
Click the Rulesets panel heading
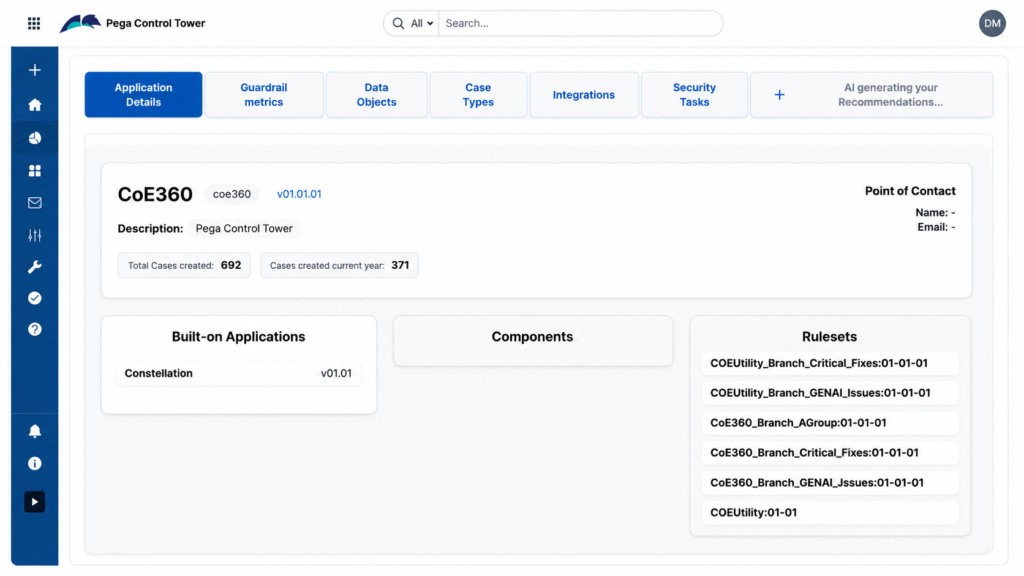point(829,336)
